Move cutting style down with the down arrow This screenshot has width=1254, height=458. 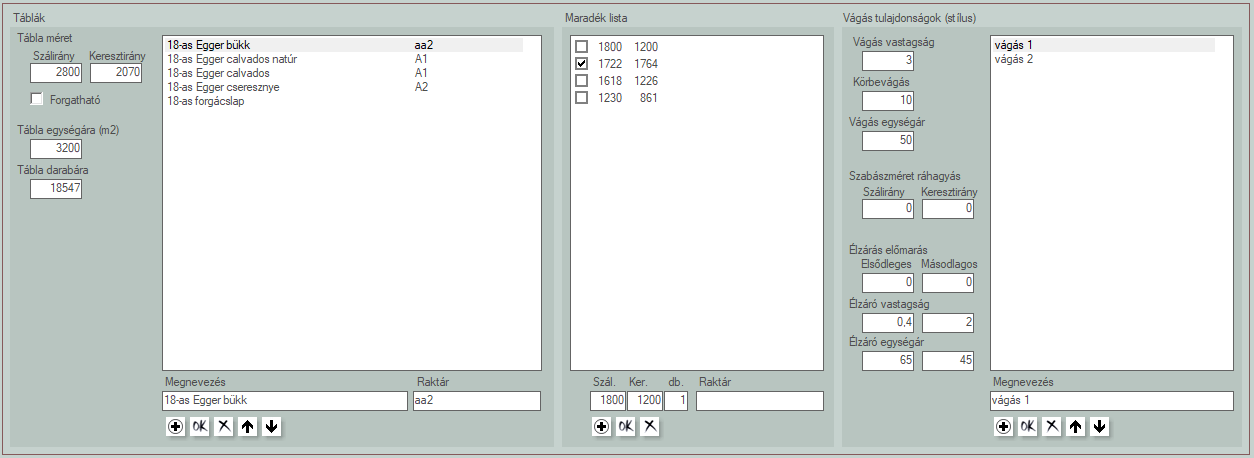coord(1100,426)
